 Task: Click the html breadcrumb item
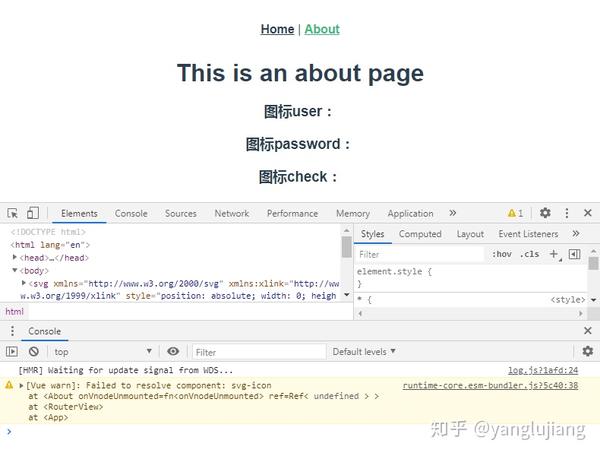point(15,311)
